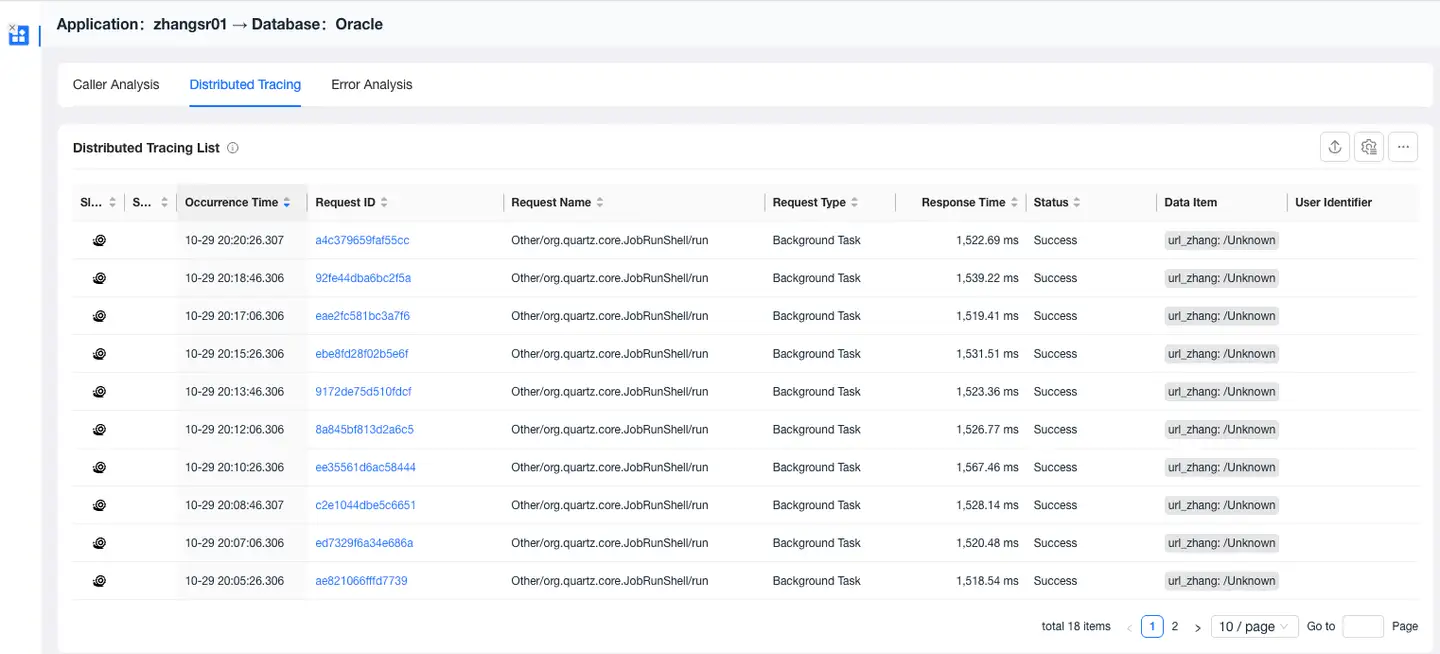
Task: Click the app grid icon in the sidebar
Action: click(x=19, y=35)
